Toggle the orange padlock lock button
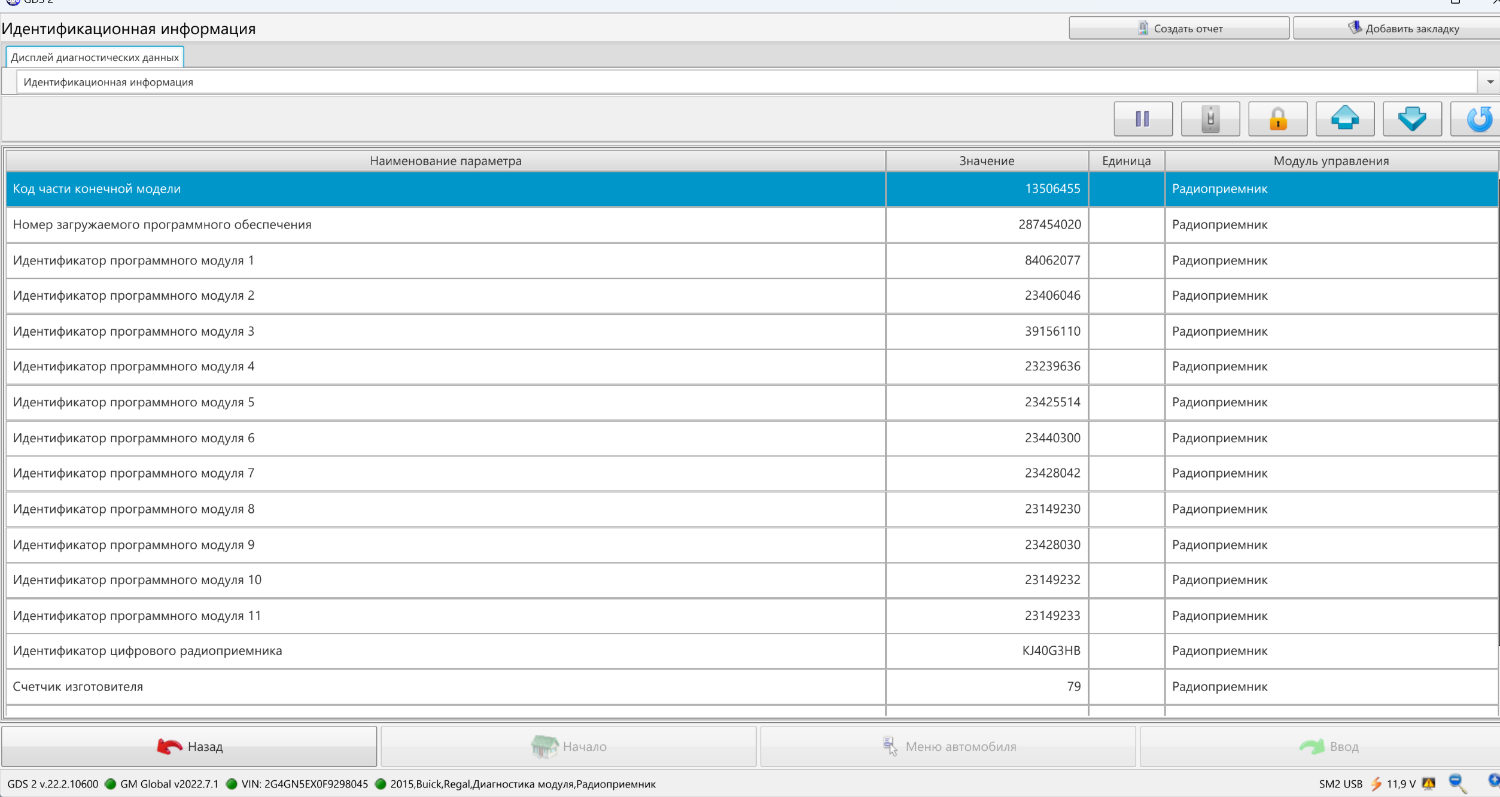 1277,119
